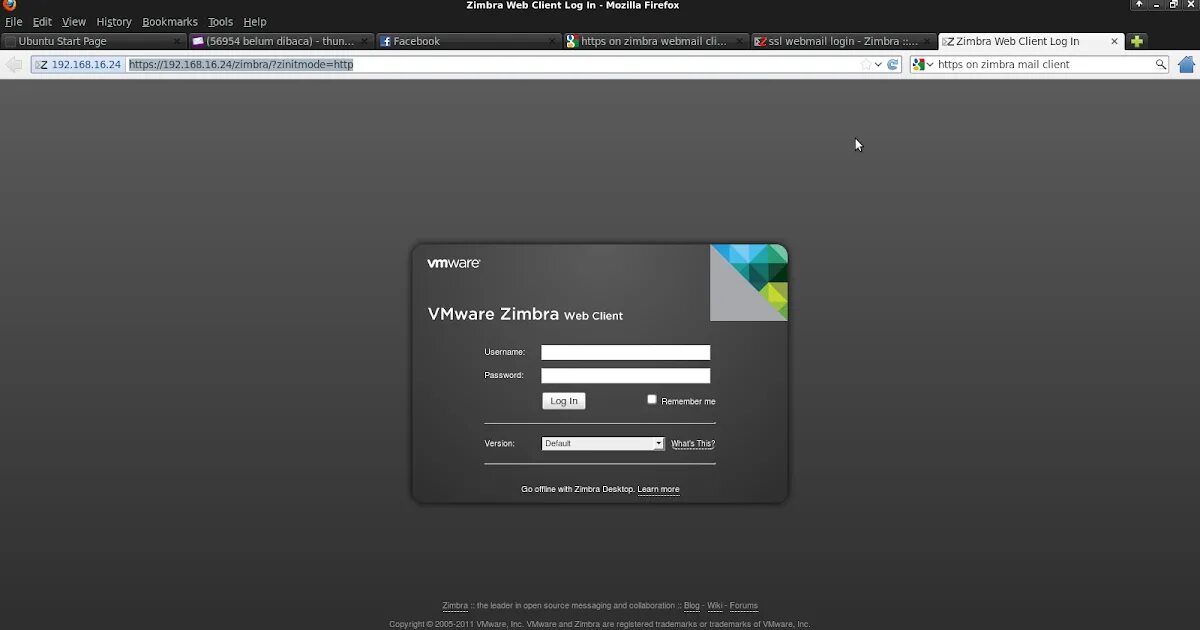Viewport: 1200px width, 630px height.
Task: Click the Log In button
Action: 564,401
